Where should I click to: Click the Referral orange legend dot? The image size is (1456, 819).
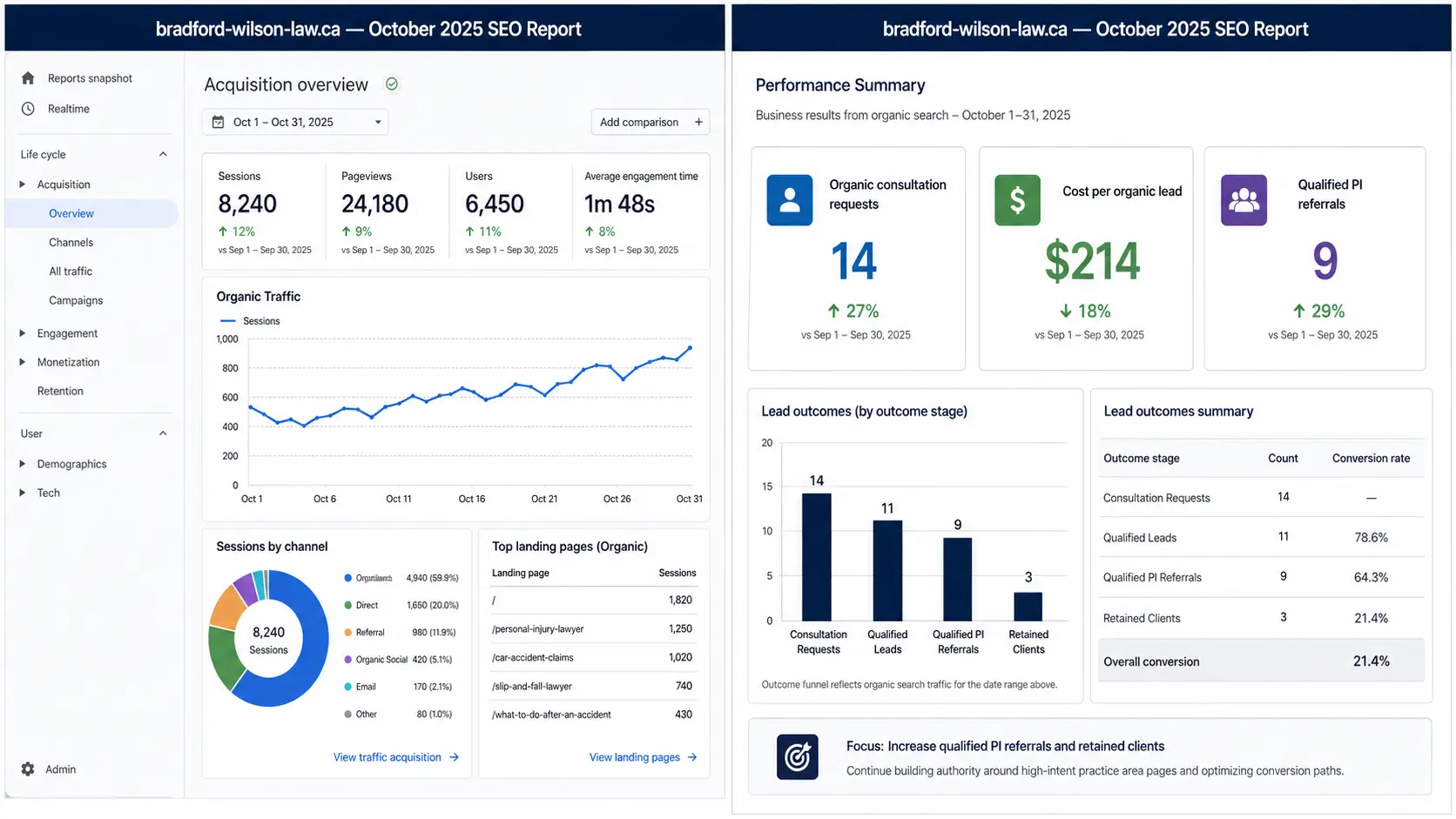pos(348,632)
